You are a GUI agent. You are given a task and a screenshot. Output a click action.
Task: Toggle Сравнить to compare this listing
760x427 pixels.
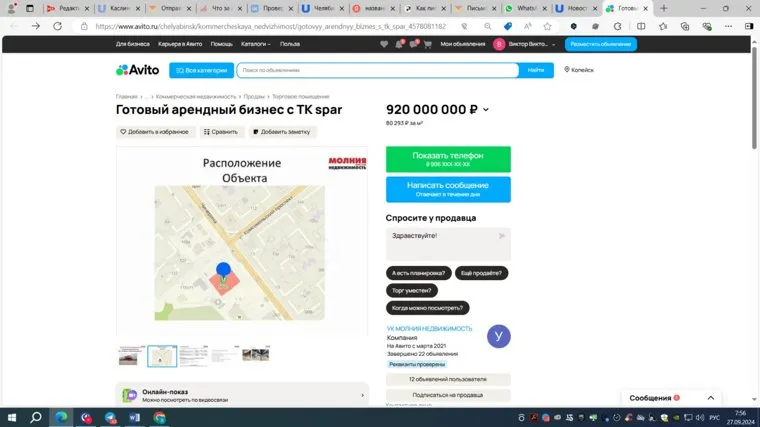pyautogui.click(x=220, y=131)
